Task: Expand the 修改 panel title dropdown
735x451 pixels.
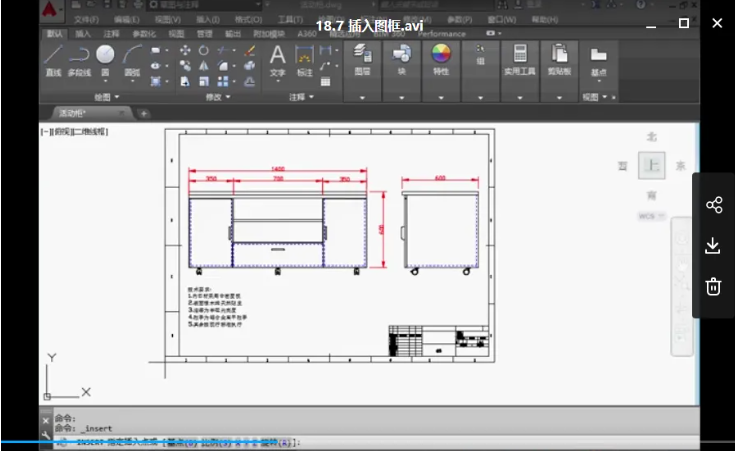Action: [218, 97]
